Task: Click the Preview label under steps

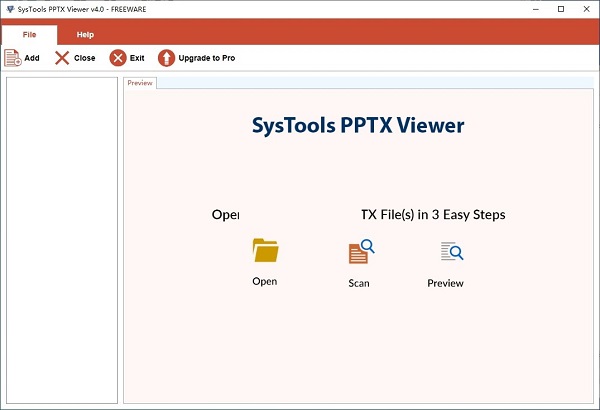Action: tap(445, 283)
